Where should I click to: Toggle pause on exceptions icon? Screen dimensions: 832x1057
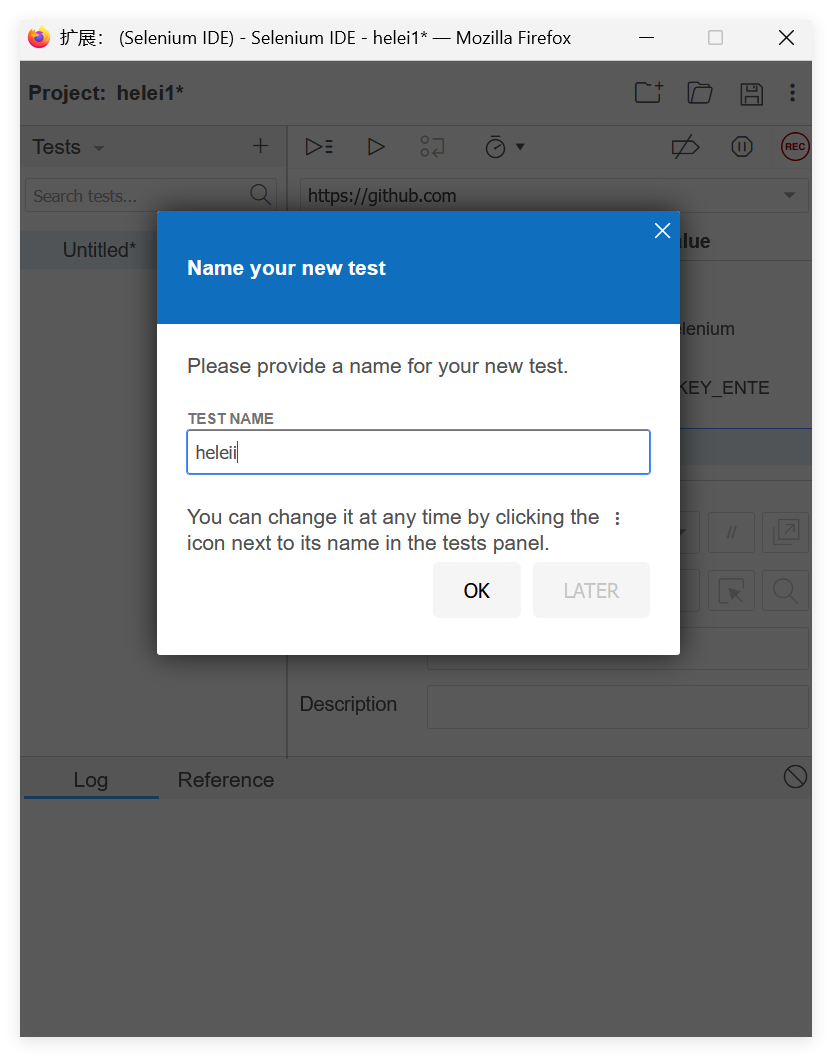(x=742, y=147)
